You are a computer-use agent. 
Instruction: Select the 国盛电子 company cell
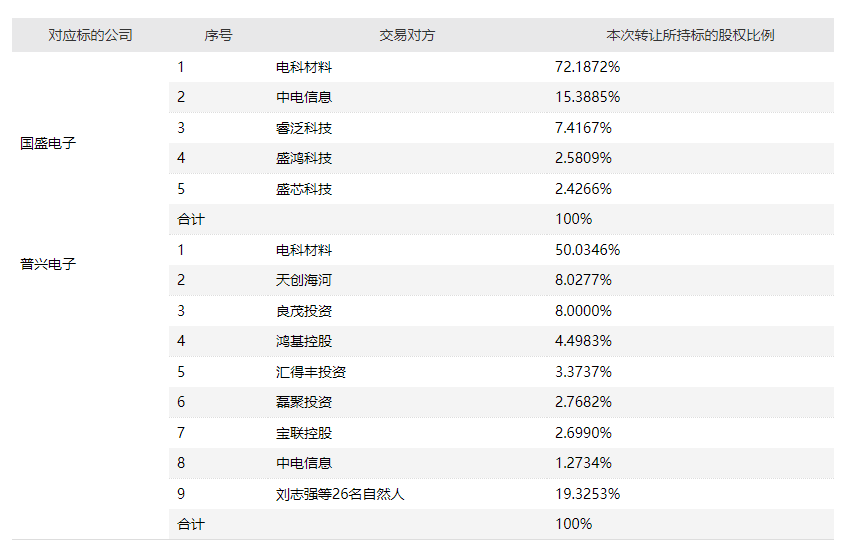pyautogui.click(x=48, y=143)
